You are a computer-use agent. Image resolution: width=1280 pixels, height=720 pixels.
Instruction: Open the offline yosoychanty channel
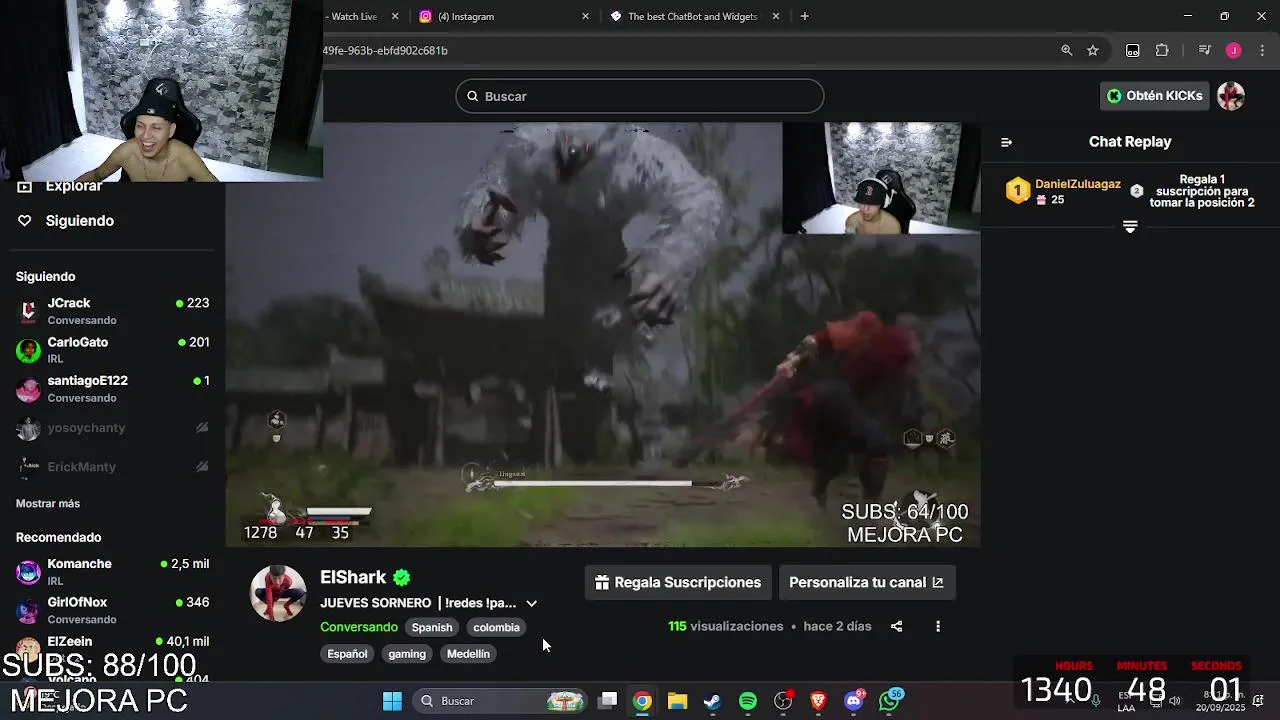pos(112,428)
